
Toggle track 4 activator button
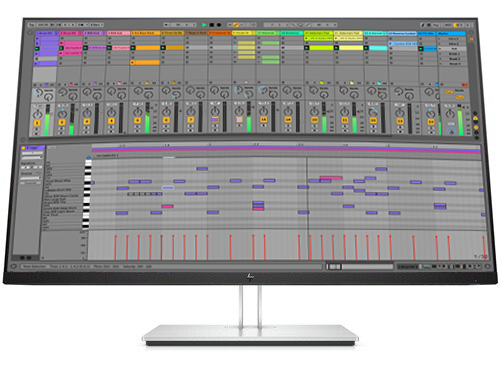111,121
